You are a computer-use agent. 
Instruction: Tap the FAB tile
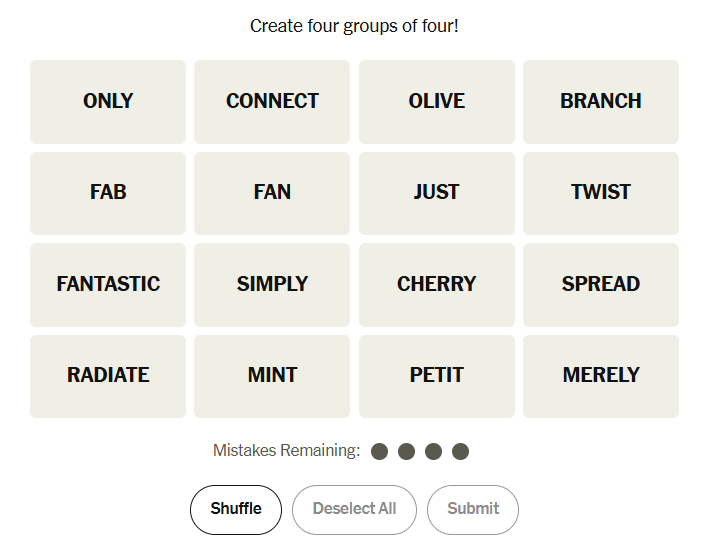coord(108,192)
